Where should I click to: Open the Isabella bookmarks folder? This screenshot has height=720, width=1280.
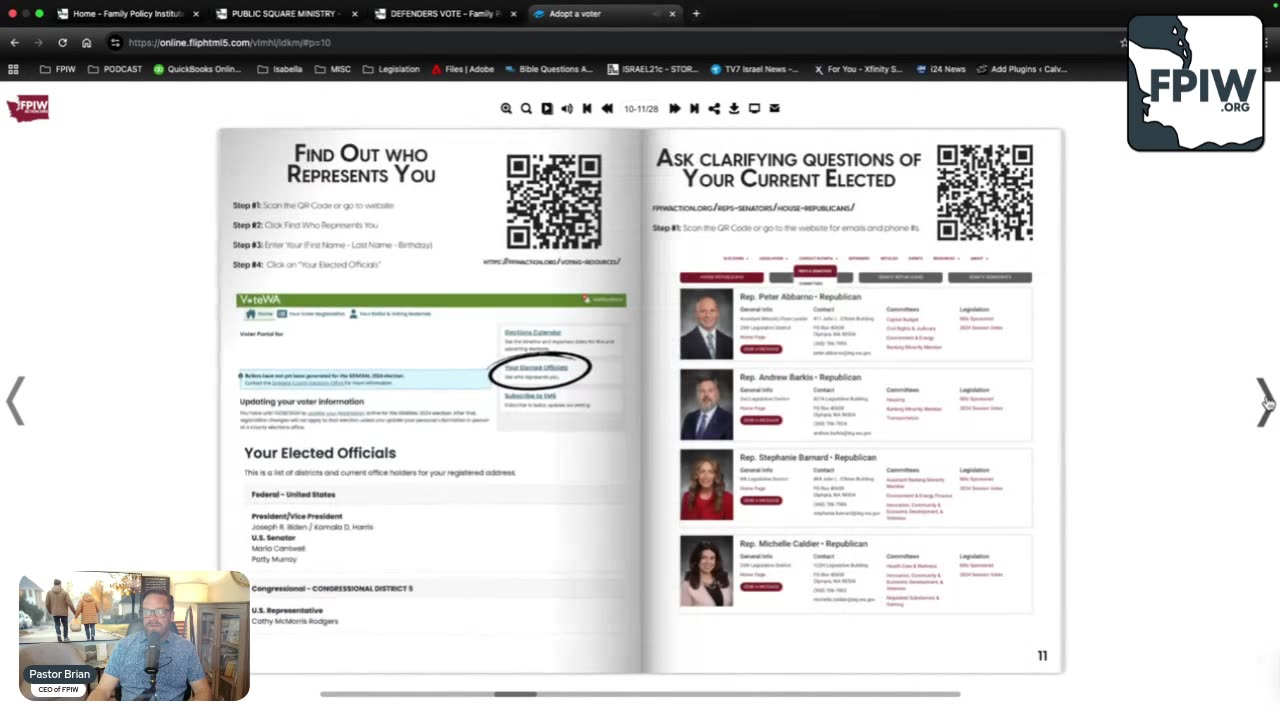[280, 69]
